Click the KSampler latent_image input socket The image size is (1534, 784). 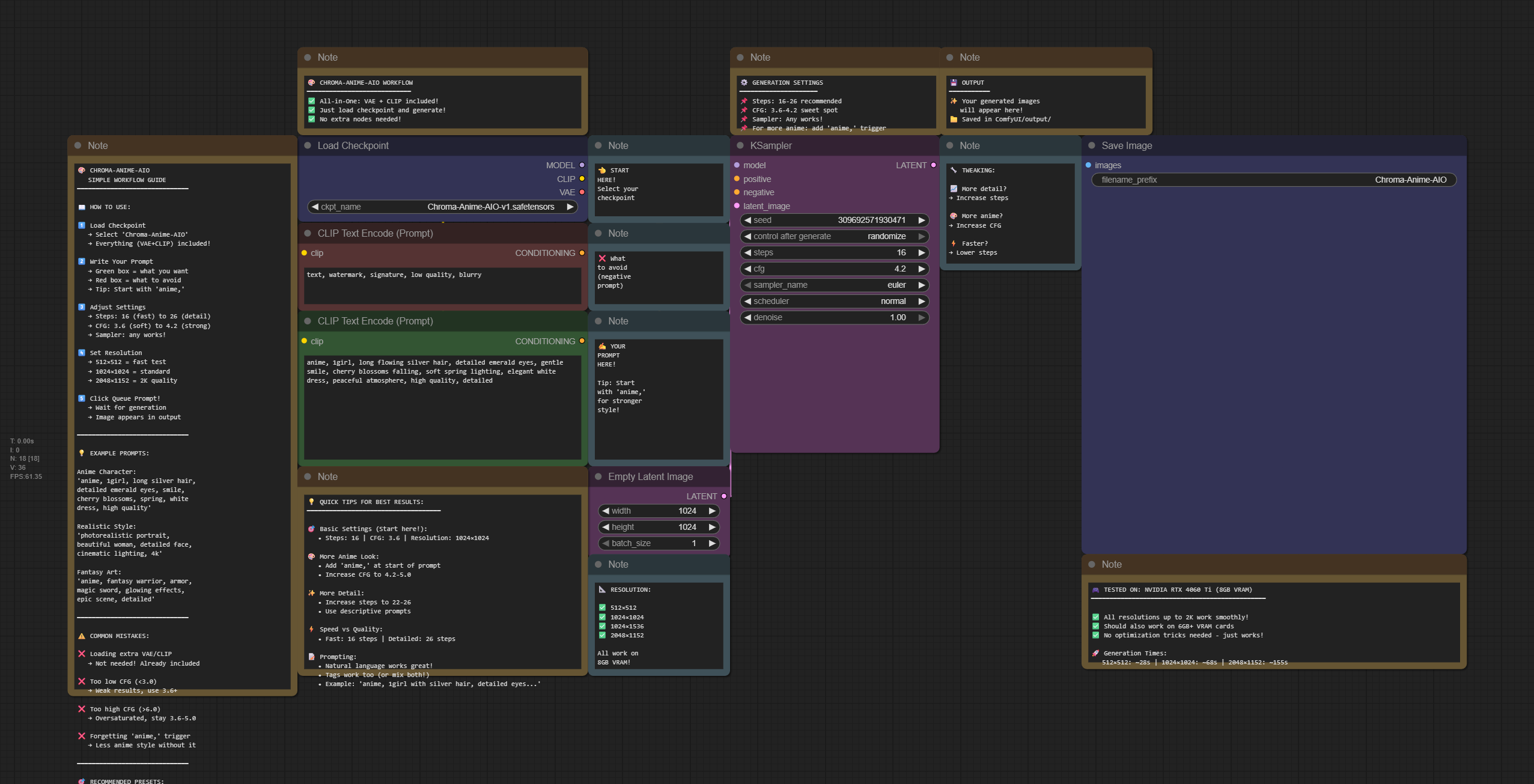[x=737, y=206]
